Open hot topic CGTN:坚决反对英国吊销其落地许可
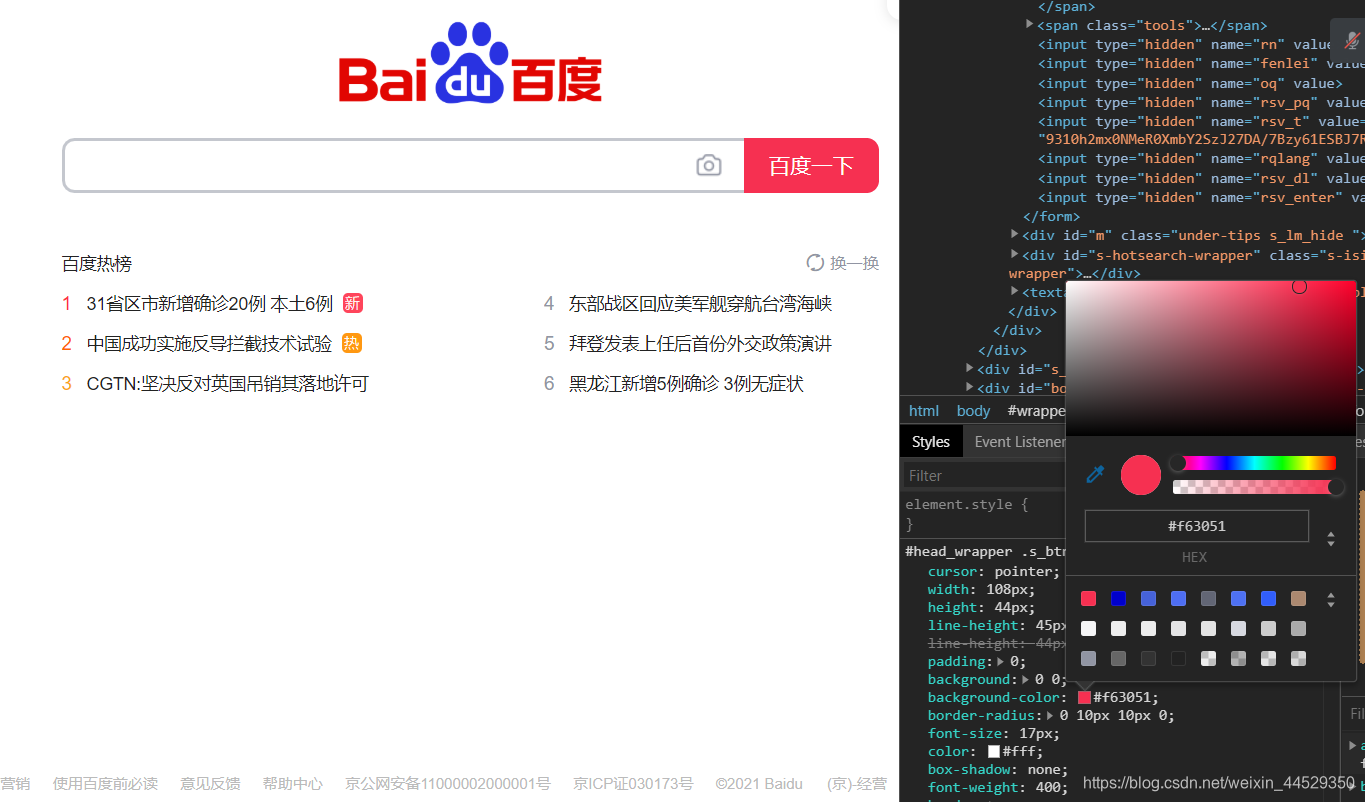The width and height of the screenshot is (1365, 802). tap(227, 383)
